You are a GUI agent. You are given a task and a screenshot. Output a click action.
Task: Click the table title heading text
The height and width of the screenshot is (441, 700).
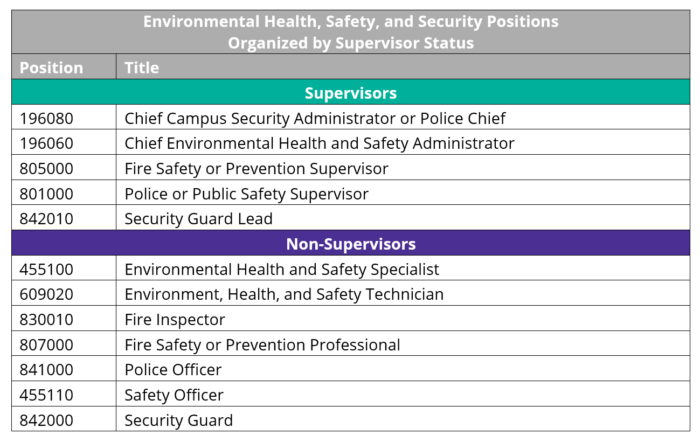click(350, 32)
